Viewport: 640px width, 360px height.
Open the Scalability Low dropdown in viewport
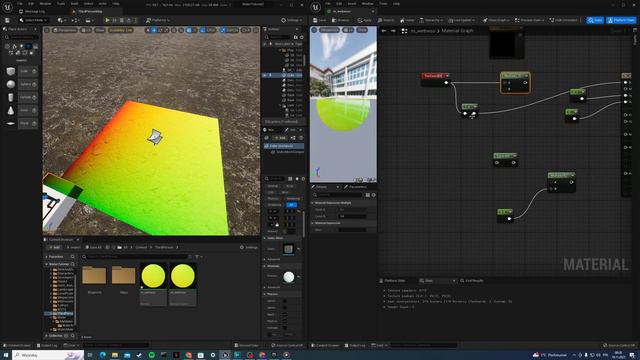point(120,30)
